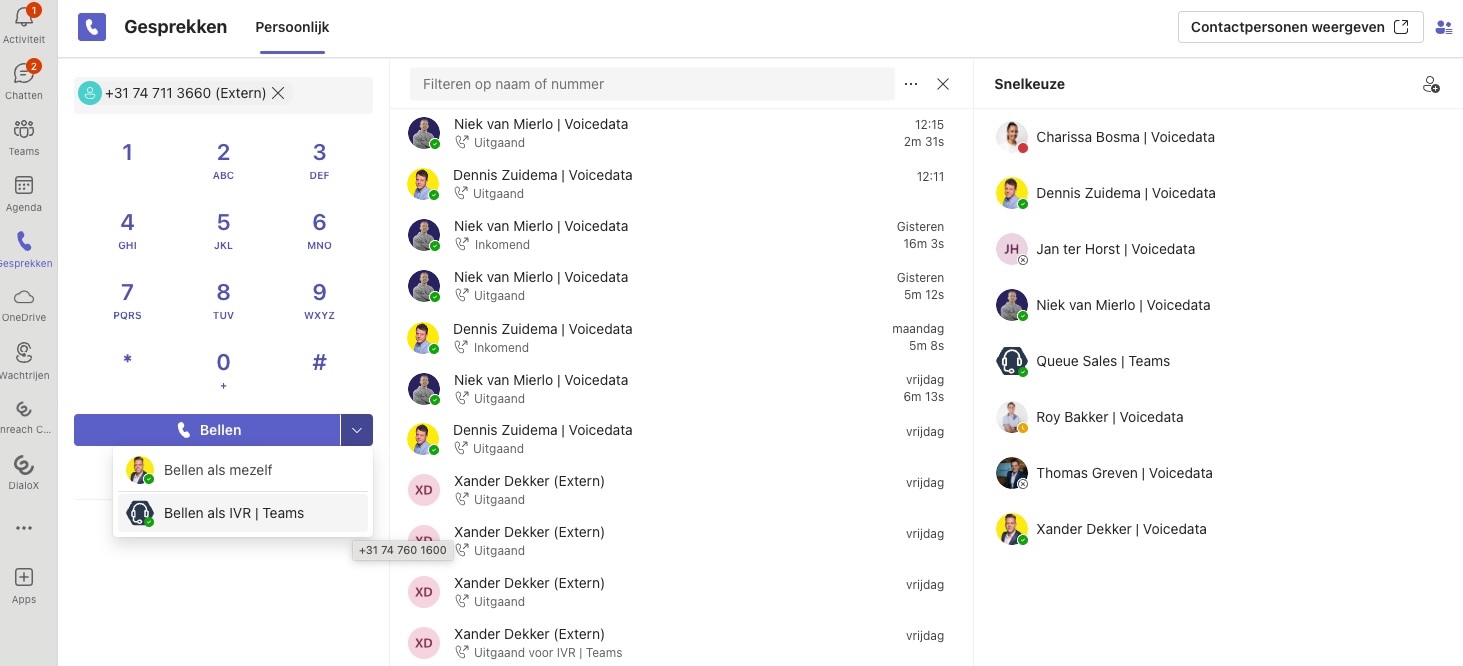Open the Apps store icon
This screenshot has width=1463, height=666.
point(24,577)
